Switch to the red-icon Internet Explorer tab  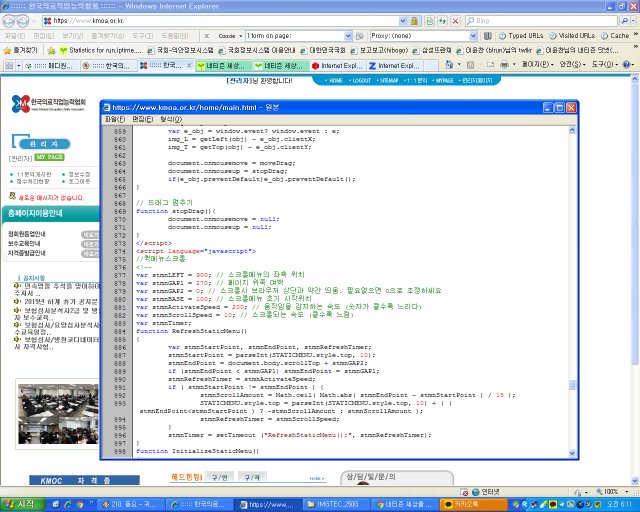(338, 65)
